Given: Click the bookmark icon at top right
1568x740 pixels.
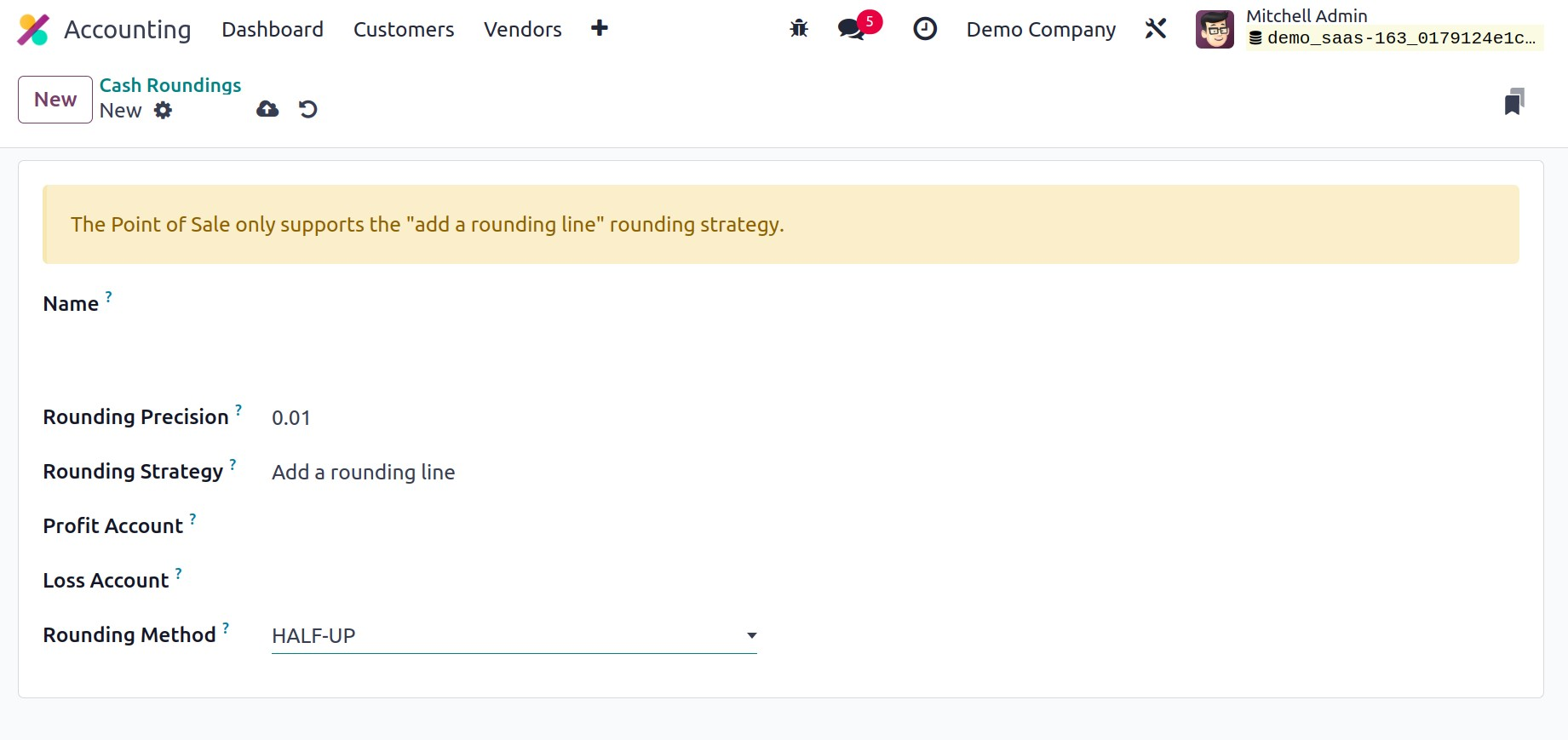Looking at the screenshot, I should tap(1513, 101).
